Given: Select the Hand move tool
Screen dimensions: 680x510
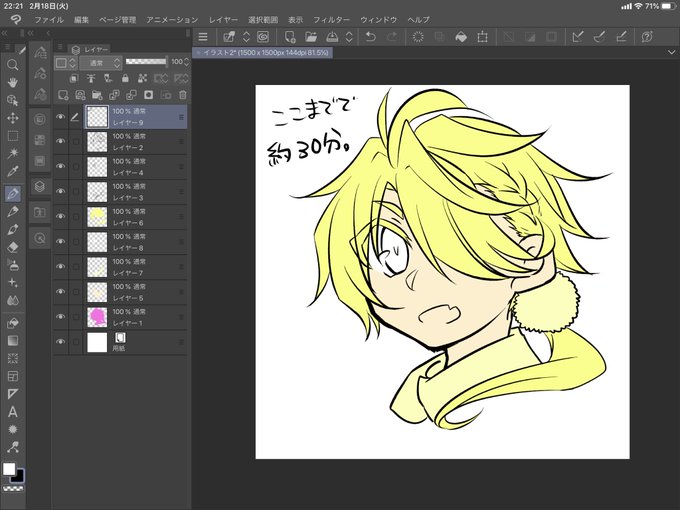Looking at the screenshot, I should coord(13,82).
